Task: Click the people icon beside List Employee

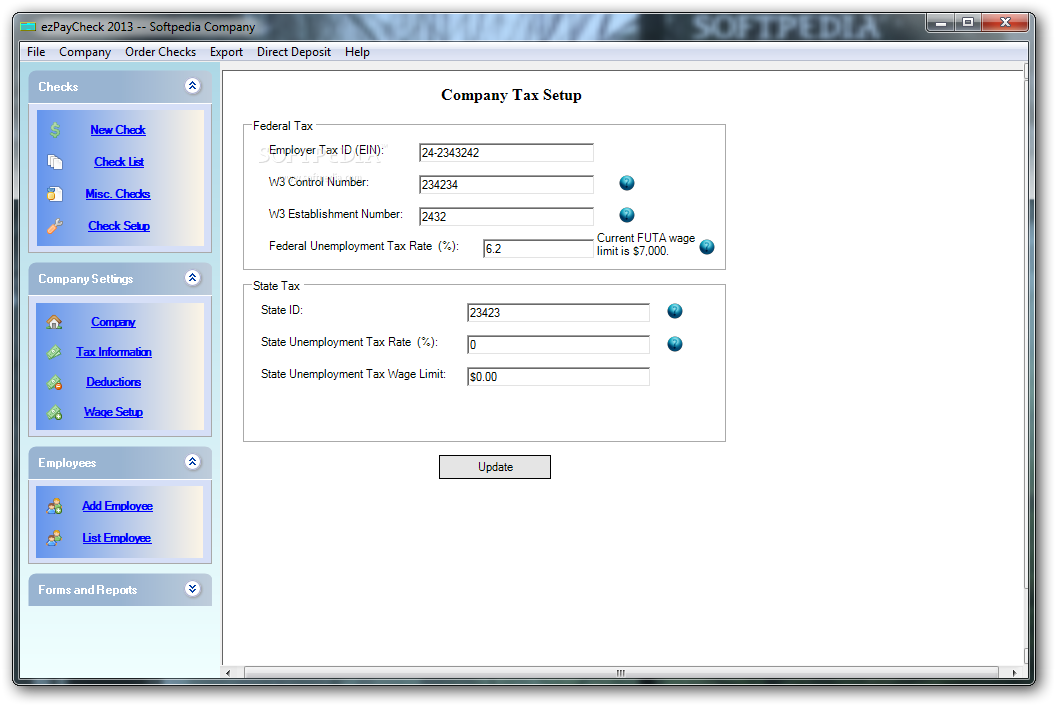Action: [x=55, y=538]
